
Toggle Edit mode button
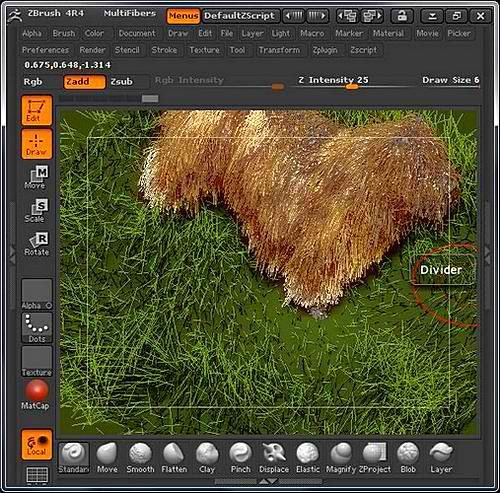click(x=37, y=110)
